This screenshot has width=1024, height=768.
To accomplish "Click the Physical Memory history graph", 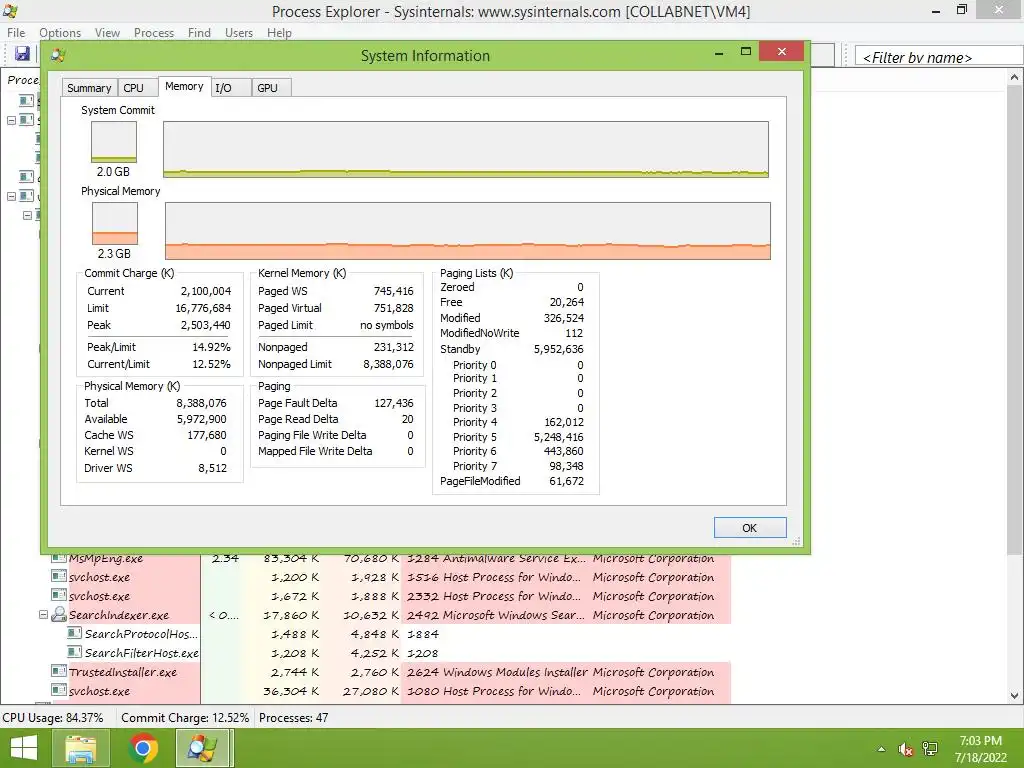I will click(x=468, y=231).
